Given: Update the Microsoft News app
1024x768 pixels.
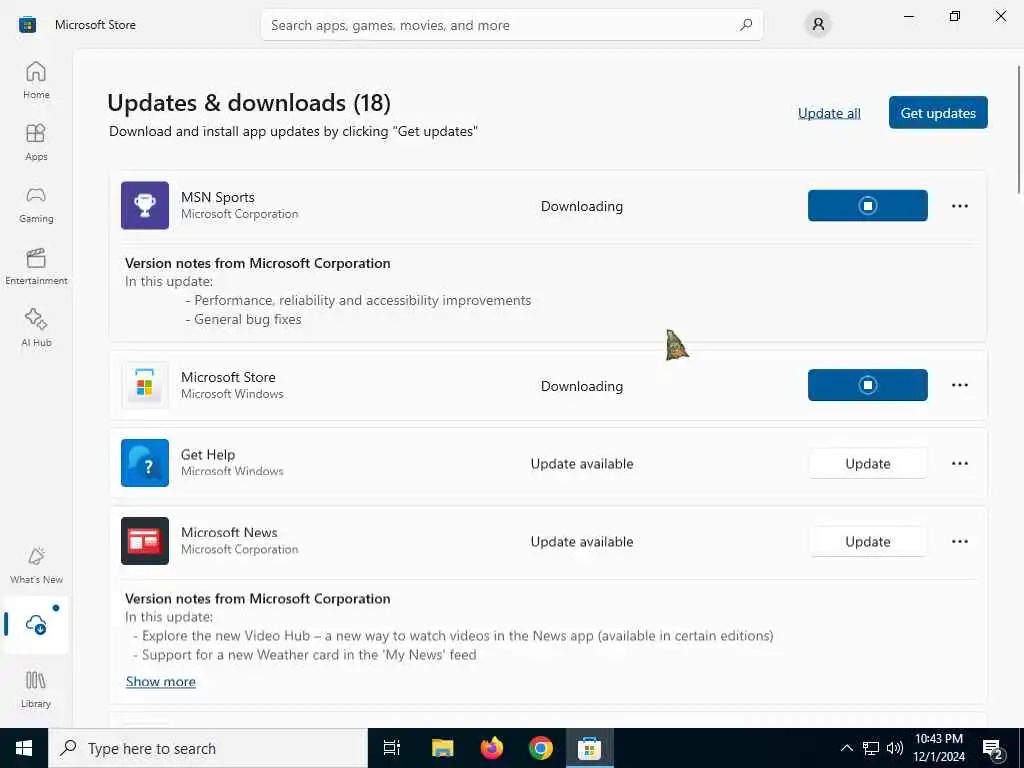Looking at the screenshot, I should (x=867, y=541).
